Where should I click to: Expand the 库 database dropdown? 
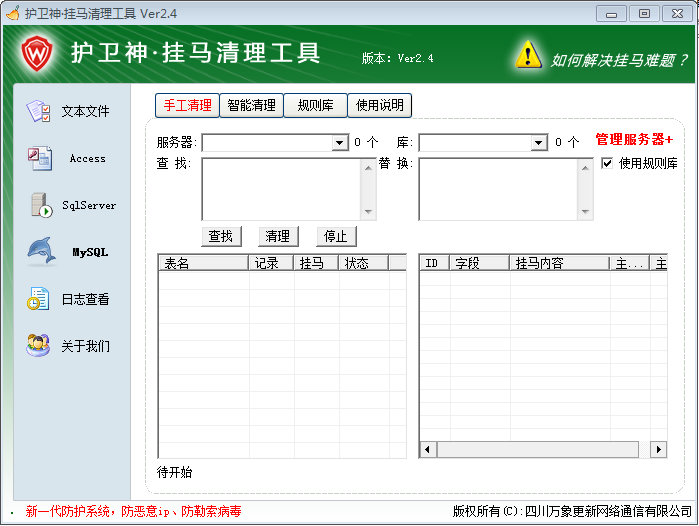click(x=539, y=143)
